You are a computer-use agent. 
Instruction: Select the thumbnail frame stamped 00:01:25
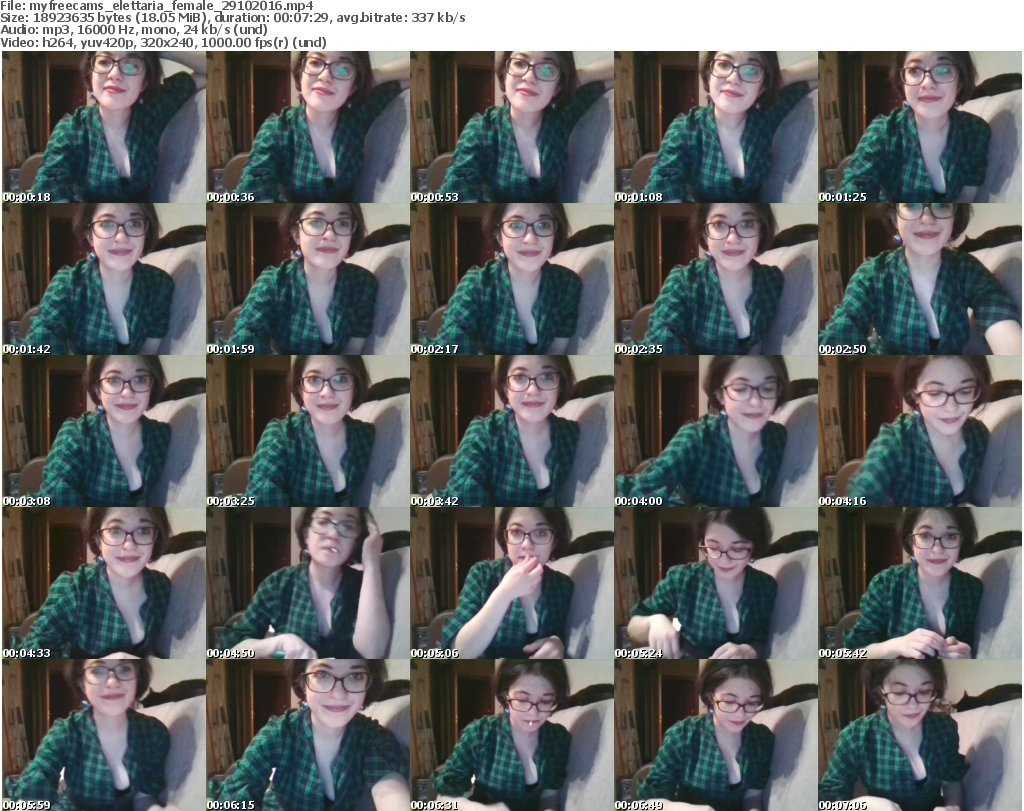pyautogui.click(x=920, y=127)
